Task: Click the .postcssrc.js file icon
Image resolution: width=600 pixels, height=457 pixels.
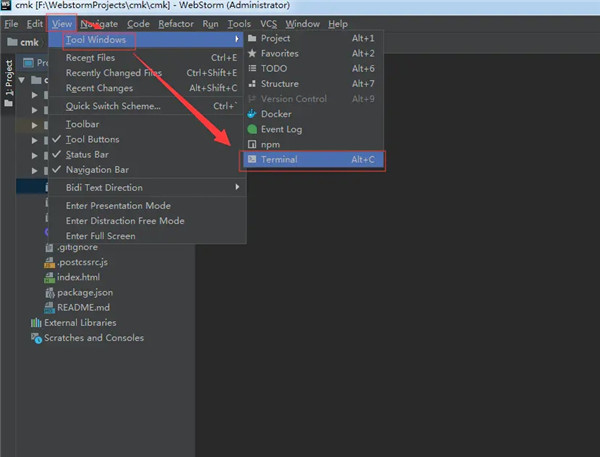Action: [49, 263]
